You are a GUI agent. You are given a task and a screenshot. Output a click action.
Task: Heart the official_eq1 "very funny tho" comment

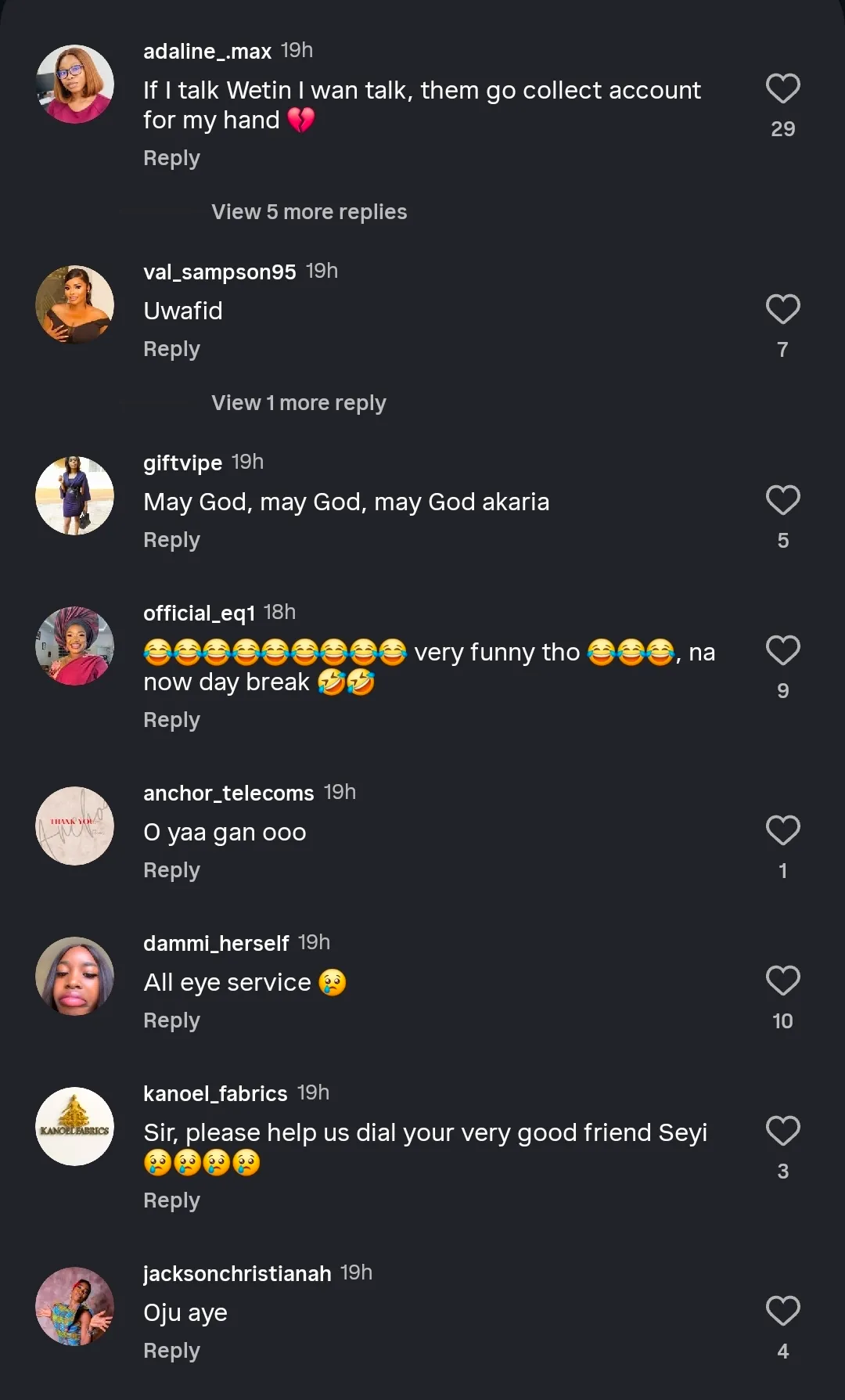point(782,651)
